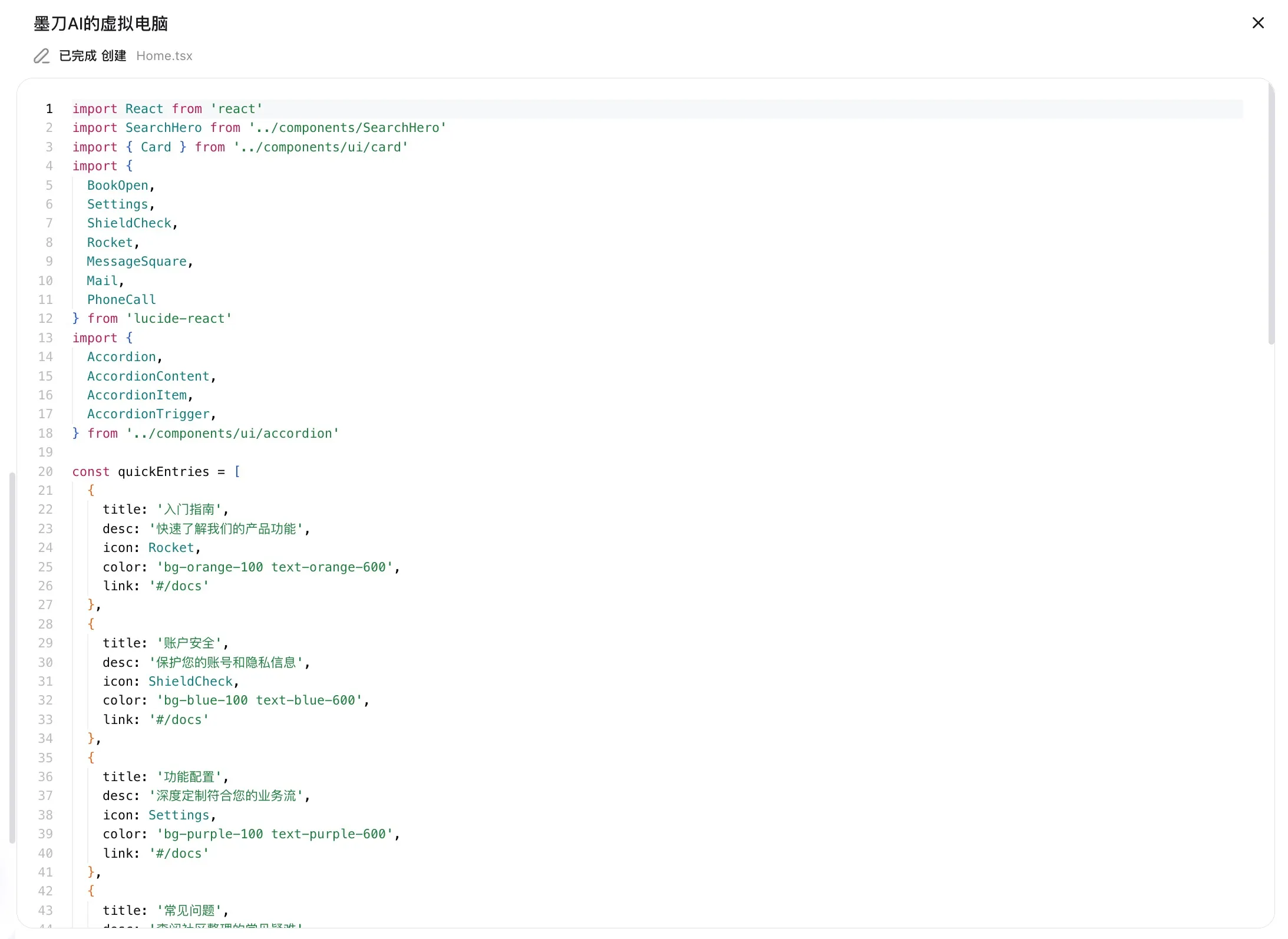Click the Home.tsx file name
This screenshot has height=939, width=1288.
pyautogui.click(x=164, y=56)
